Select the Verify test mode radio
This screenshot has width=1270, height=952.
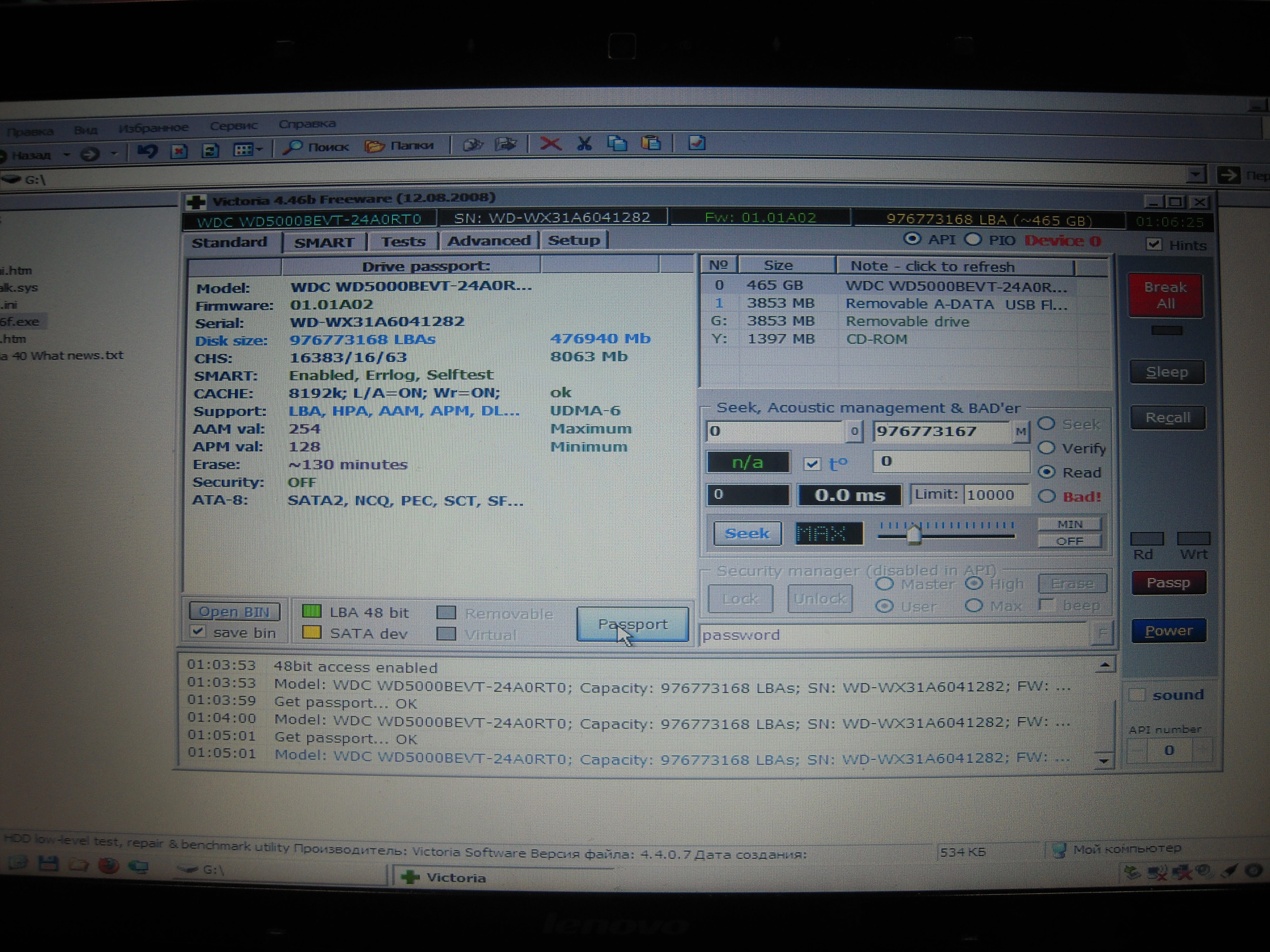[x=1047, y=447]
